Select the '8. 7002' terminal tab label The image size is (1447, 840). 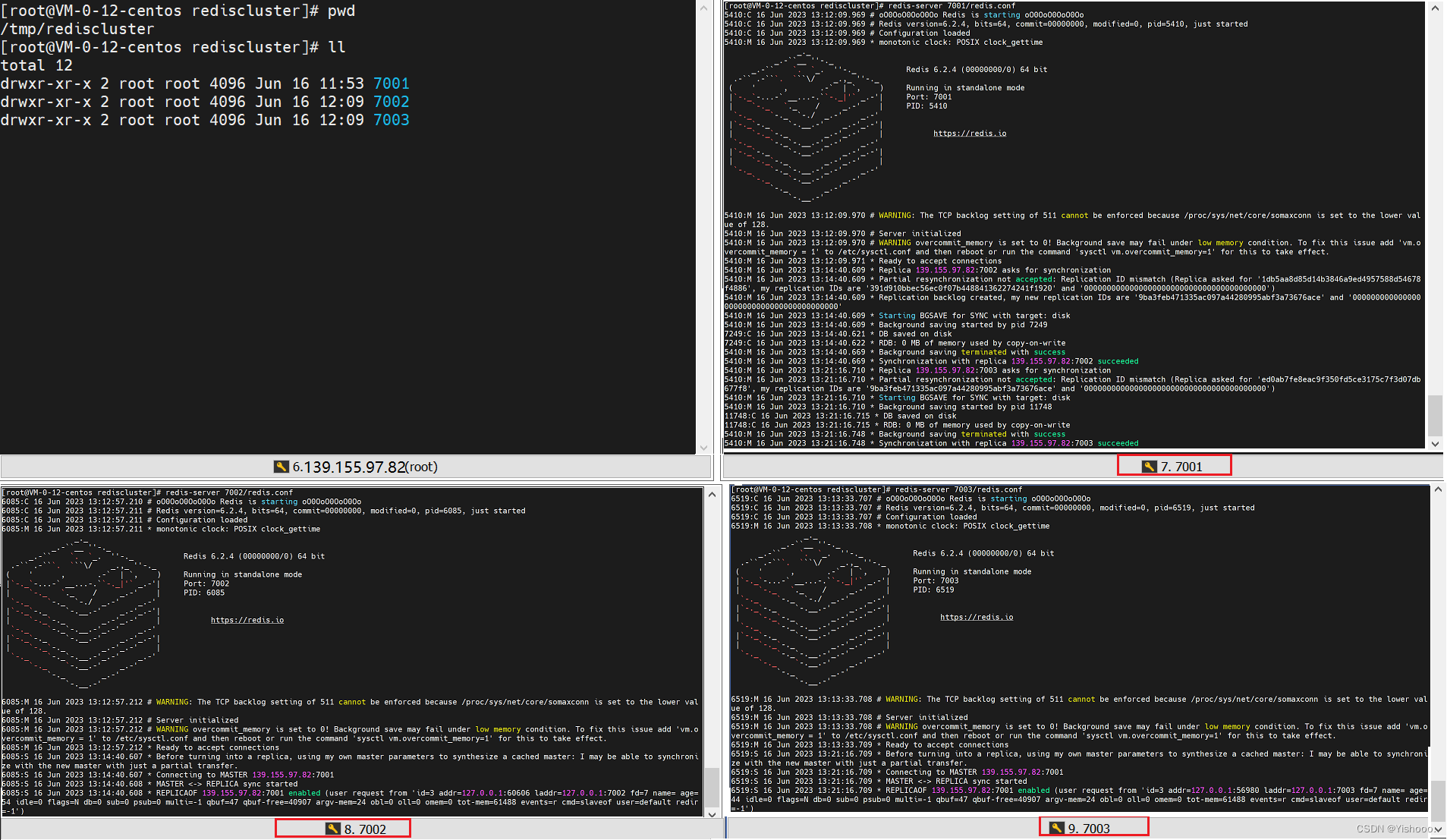[365, 829]
